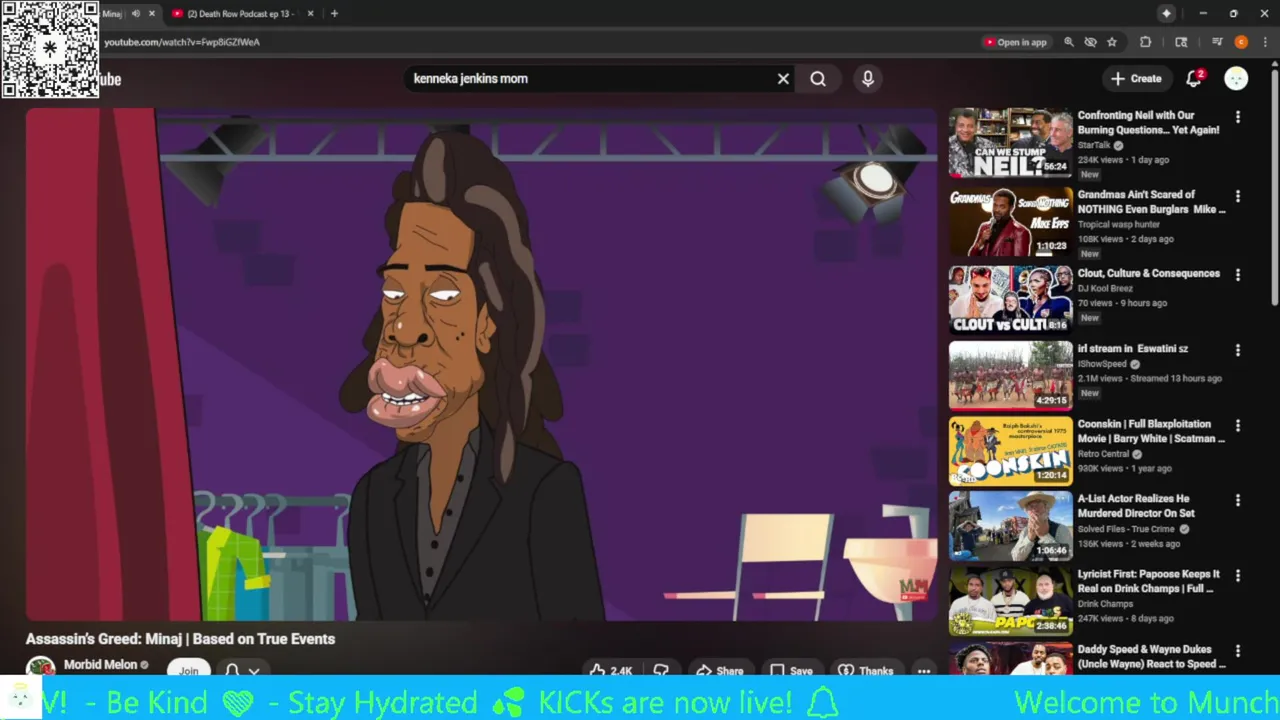
Task: Dislike the video
Action: coord(661,670)
